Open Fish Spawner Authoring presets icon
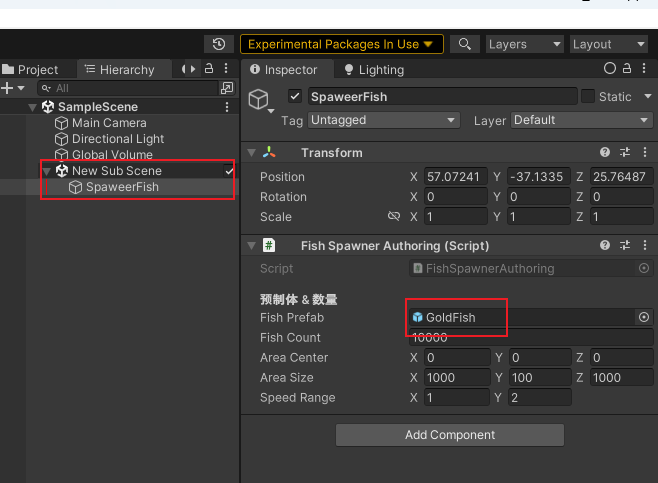Image resolution: width=658 pixels, height=483 pixels. coord(625,245)
